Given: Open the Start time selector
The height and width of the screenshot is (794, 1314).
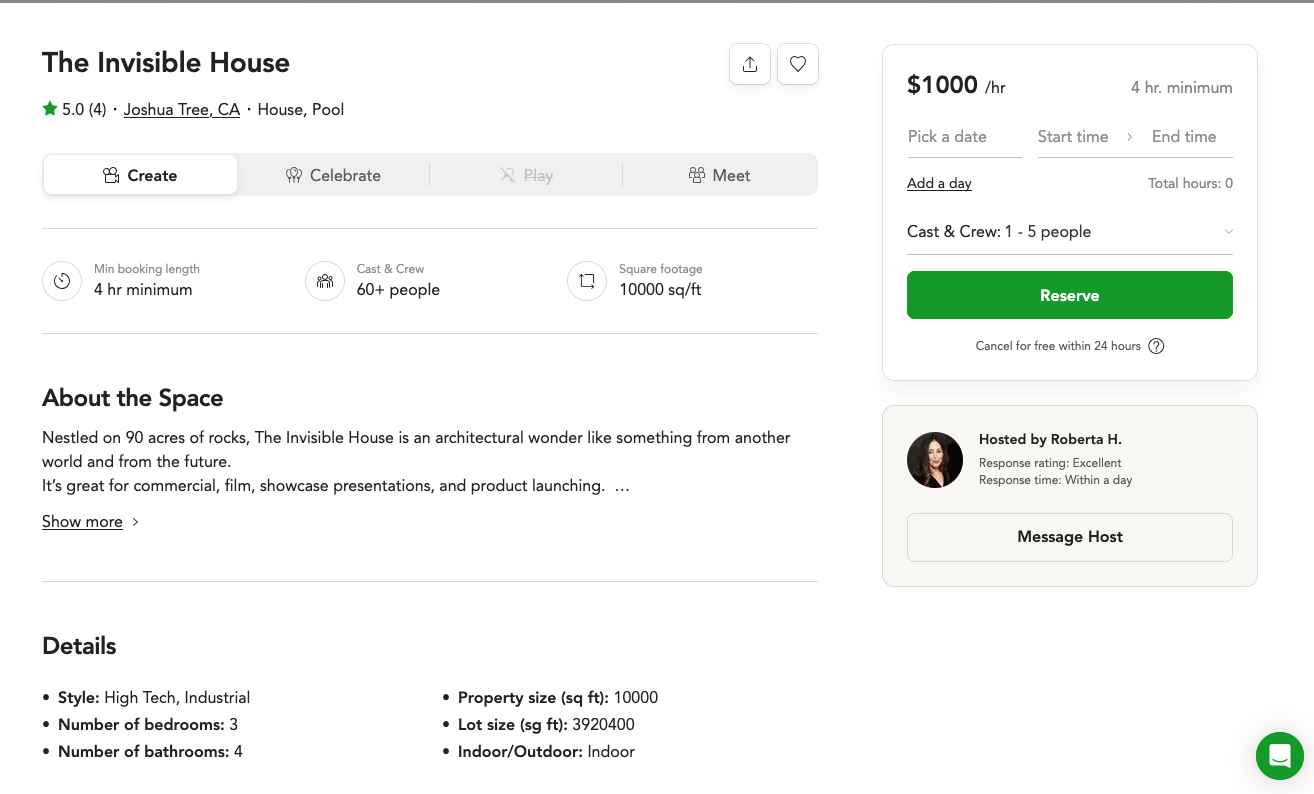Looking at the screenshot, I should [1073, 137].
